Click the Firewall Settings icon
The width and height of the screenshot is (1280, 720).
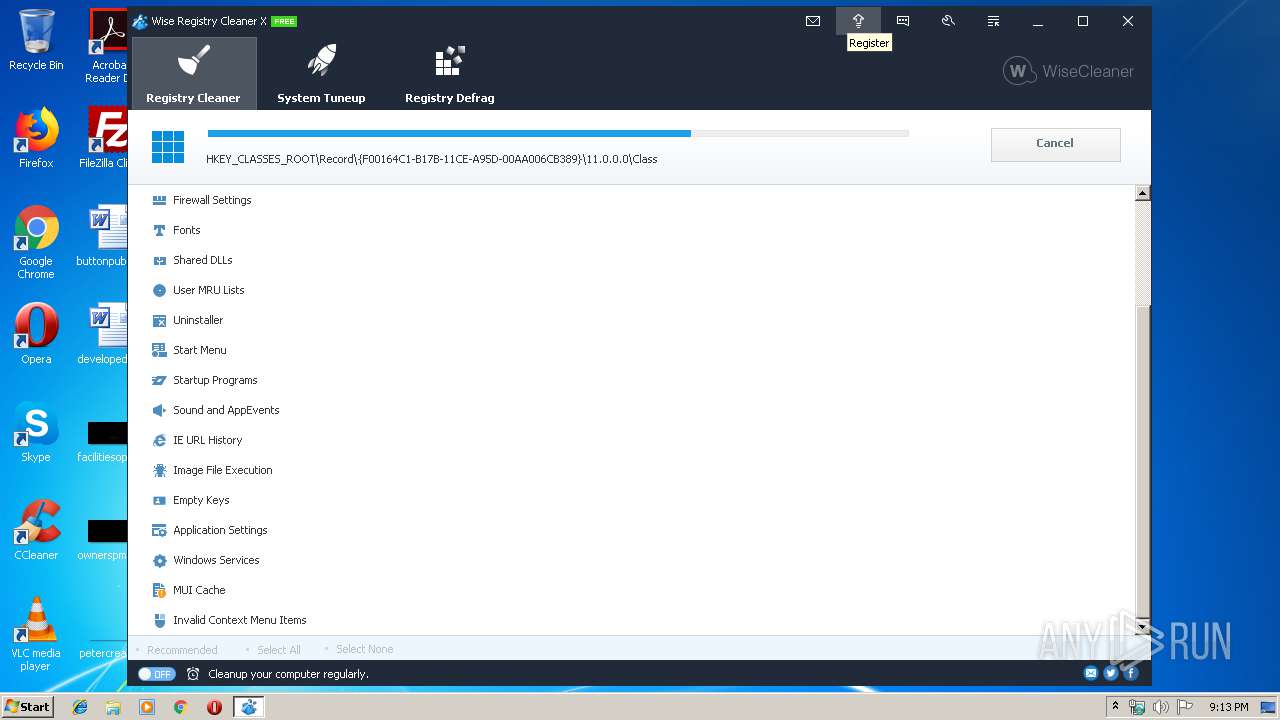pyautogui.click(x=159, y=200)
